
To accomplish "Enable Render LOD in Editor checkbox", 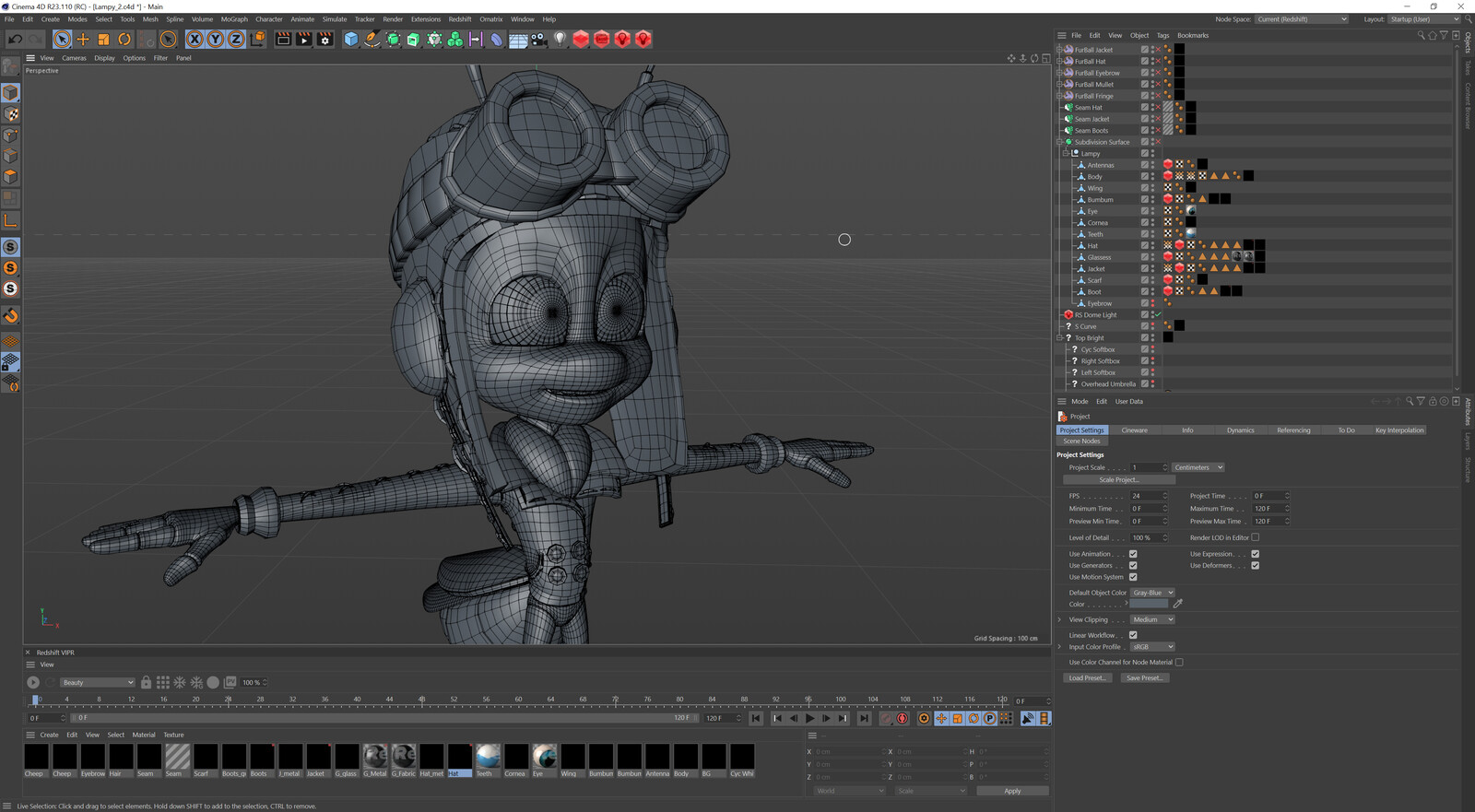I will [x=1255, y=537].
